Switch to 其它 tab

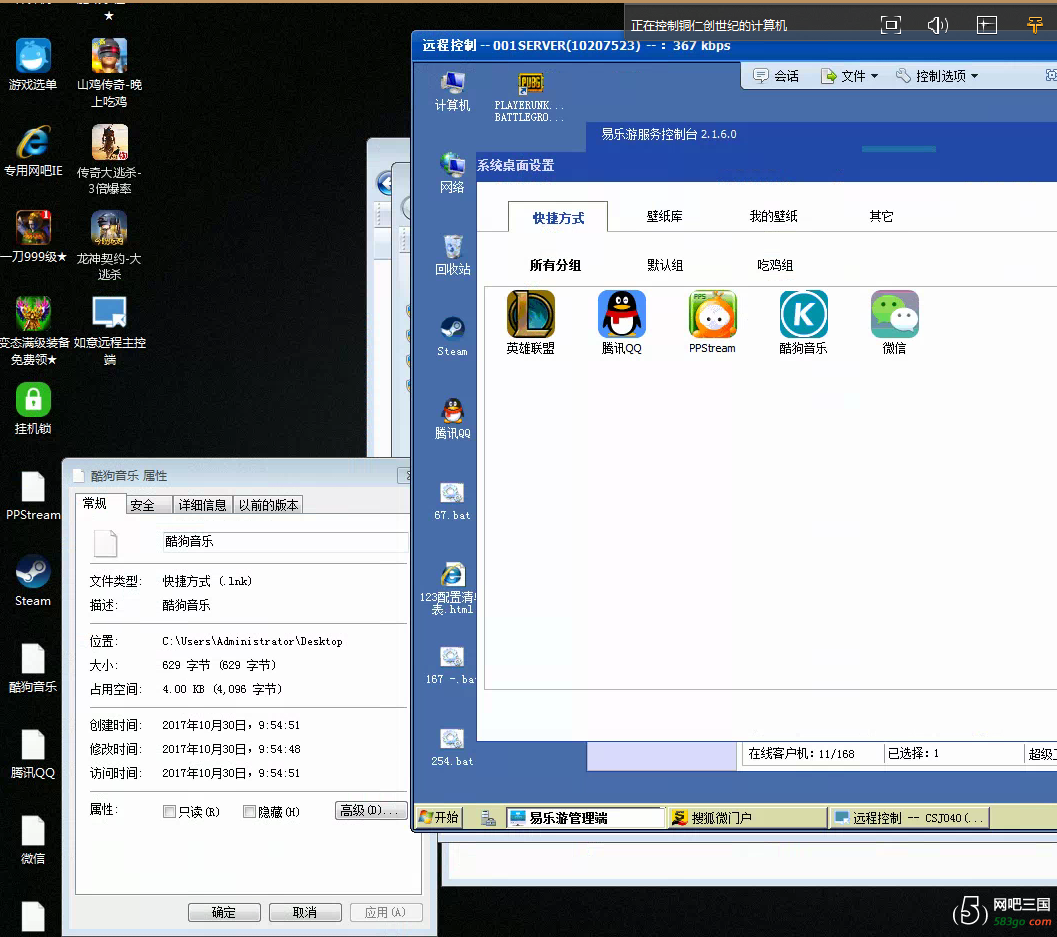point(881,216)
